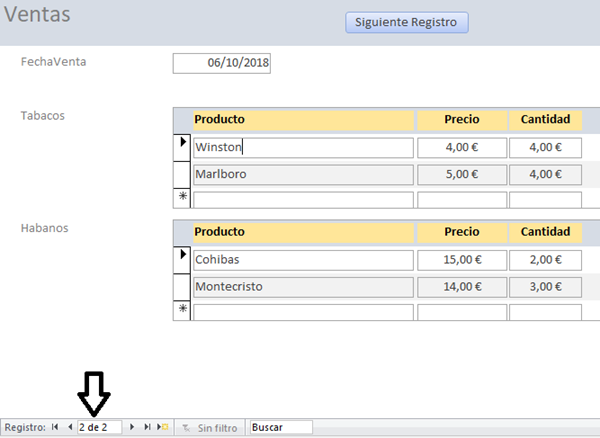Click the Producto header in Tabacos subform
Viewport: 600px width, 438px height.
303,120
